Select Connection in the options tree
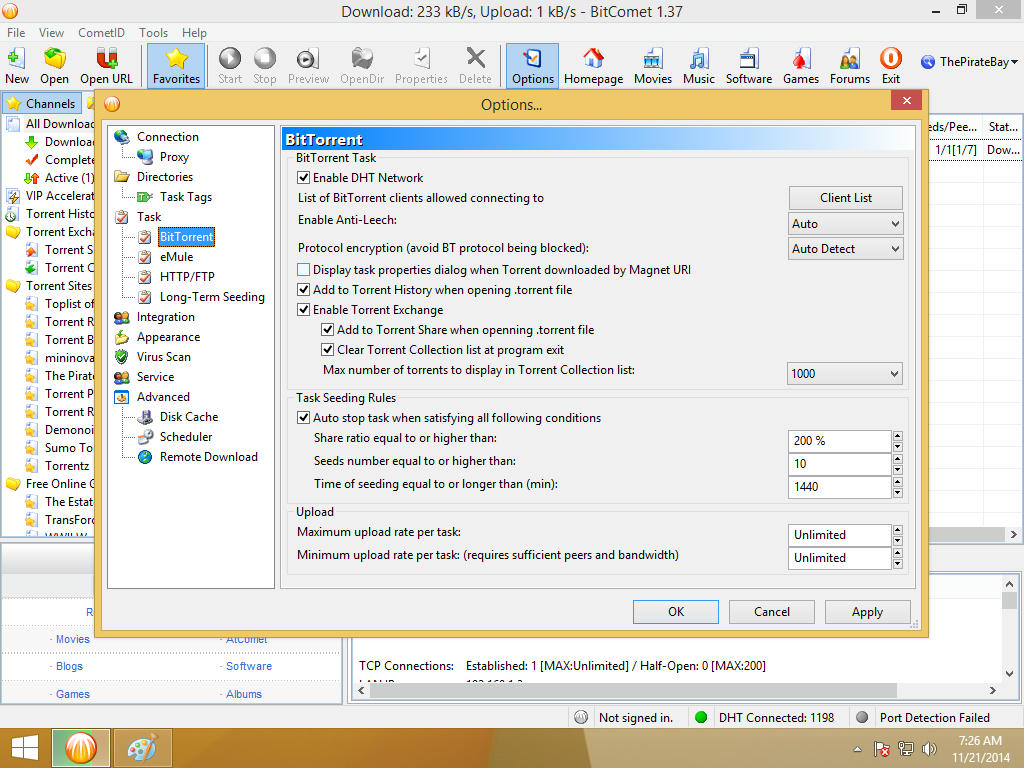 point(168,136)
